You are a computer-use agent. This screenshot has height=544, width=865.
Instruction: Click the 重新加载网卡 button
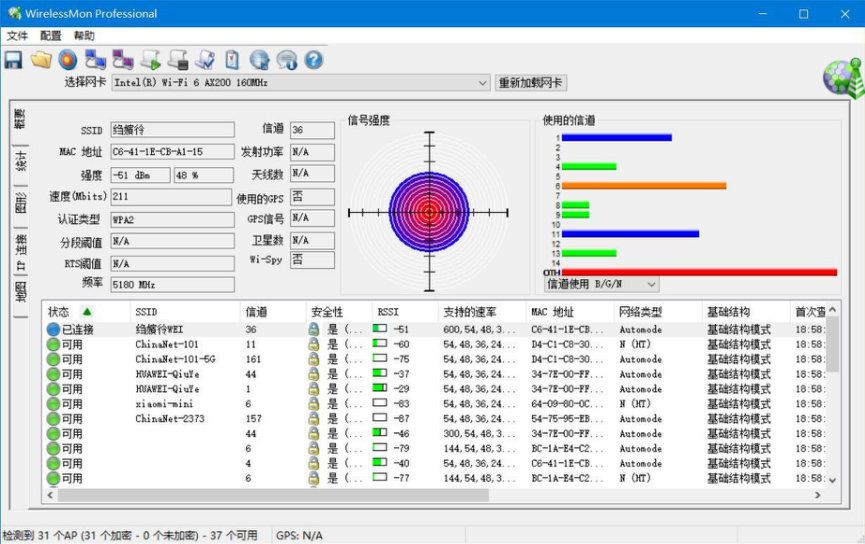(530, 83)
